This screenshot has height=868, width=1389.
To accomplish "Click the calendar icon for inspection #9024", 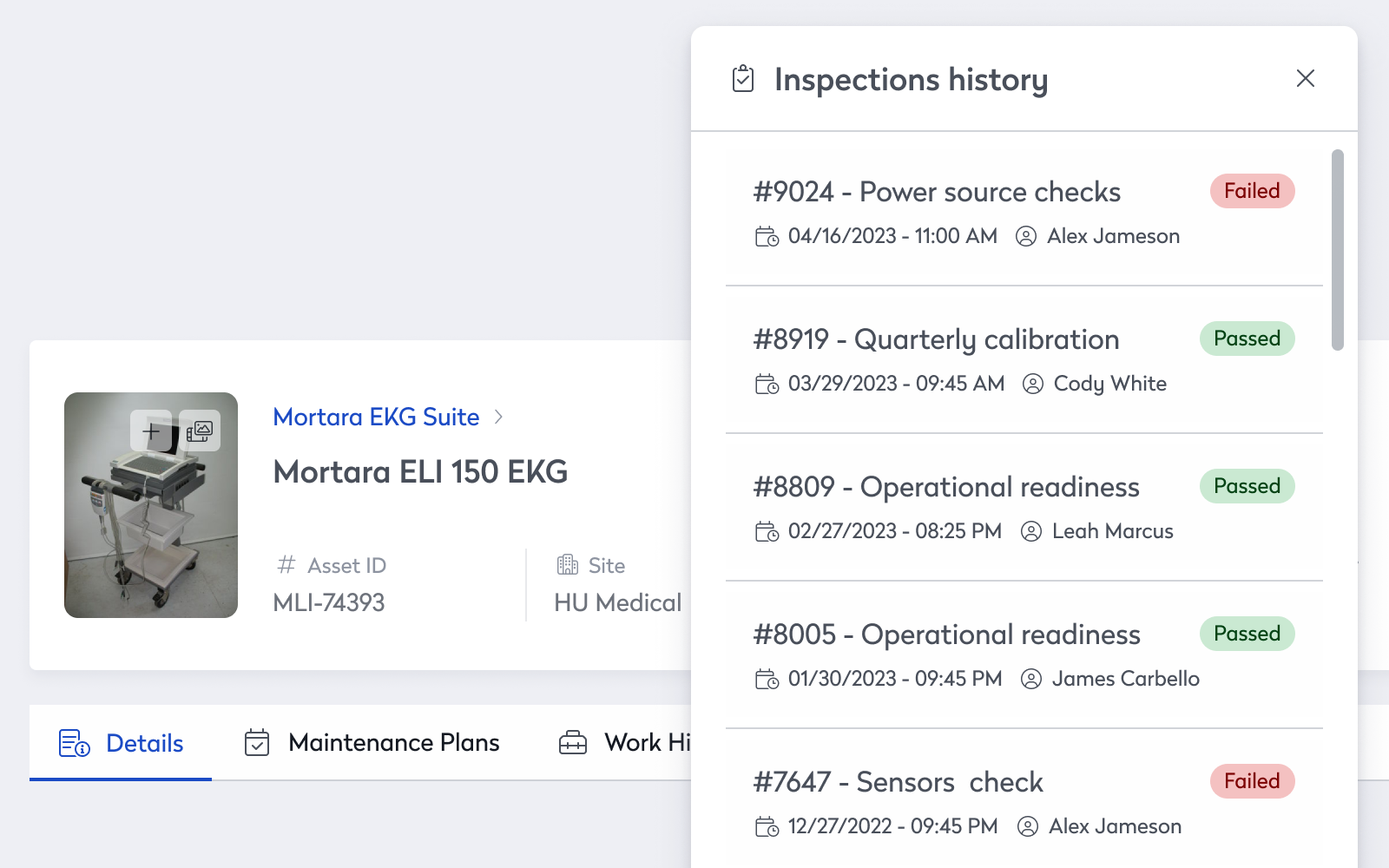I will (x=767, y=236).
